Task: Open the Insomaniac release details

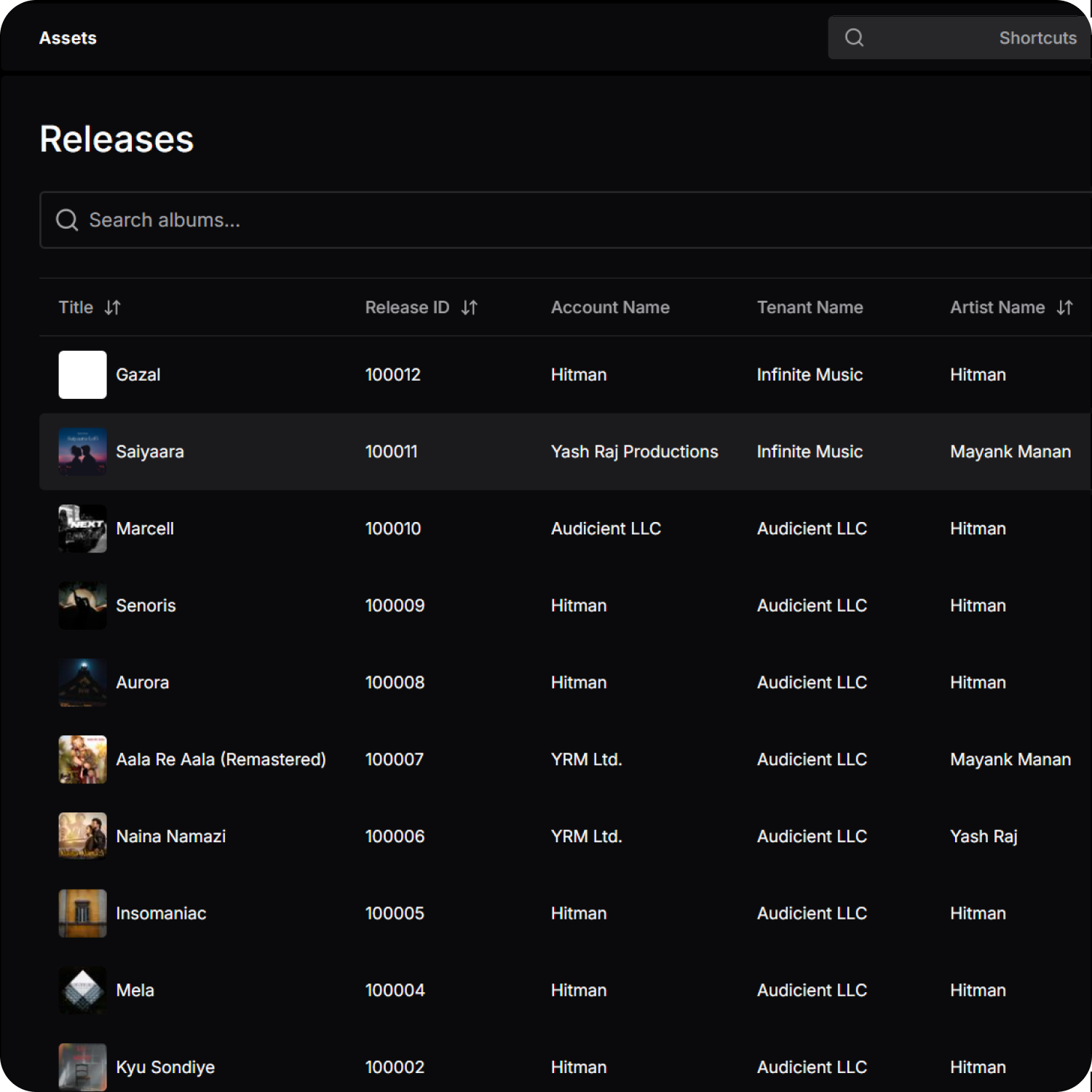Action: [x=161, y=913]
